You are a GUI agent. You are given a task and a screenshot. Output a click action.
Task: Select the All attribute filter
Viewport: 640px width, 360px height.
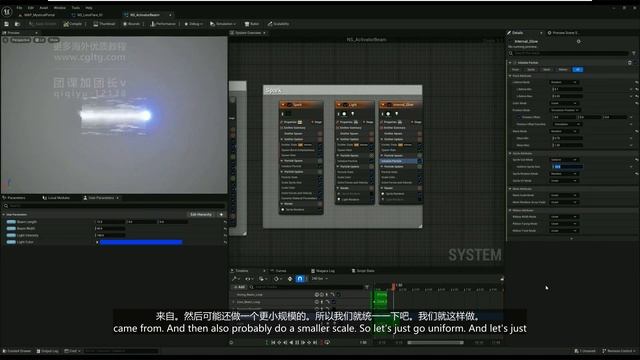pyautogui.click(x=578, y=70)
